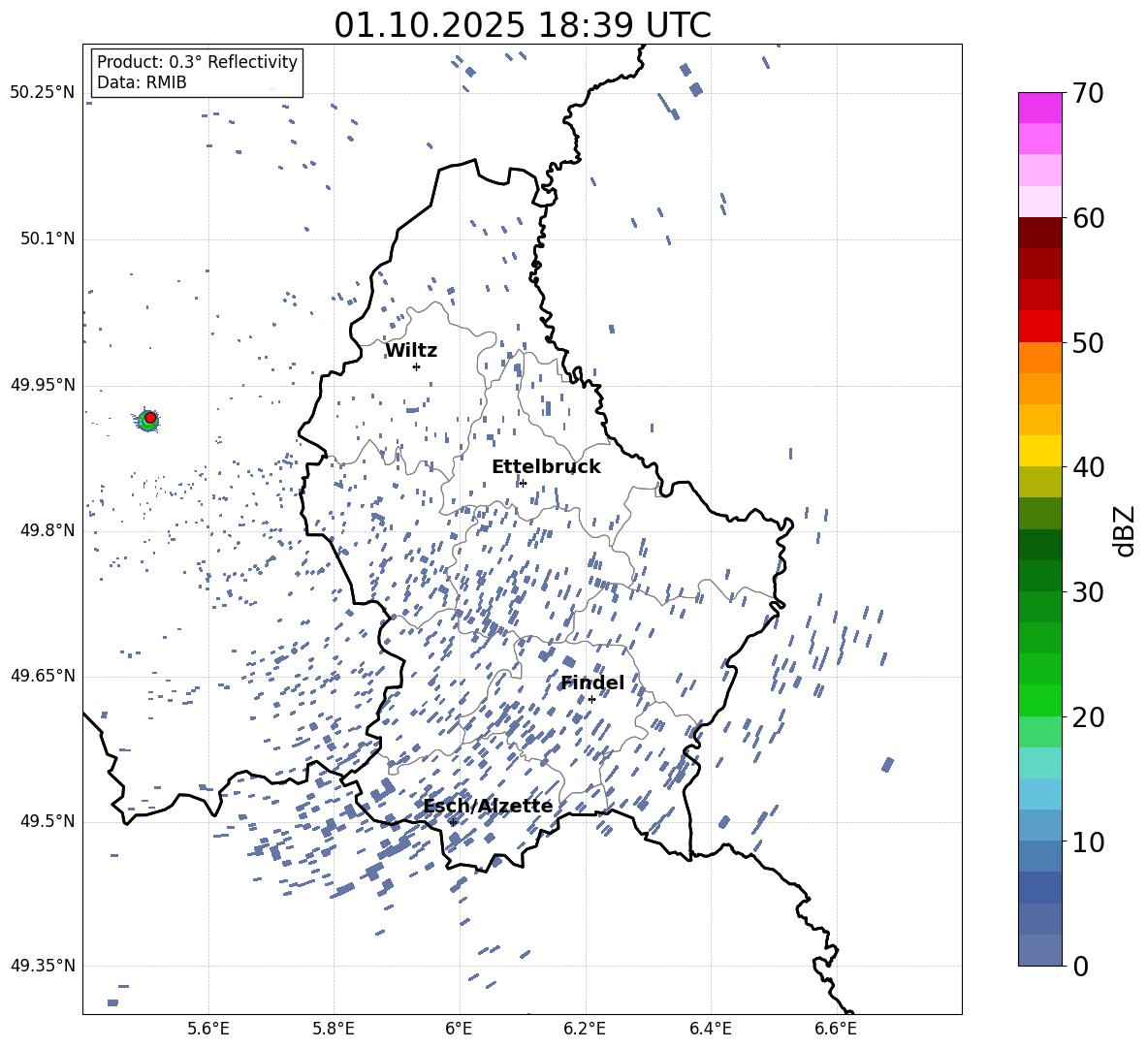The image size is (1148, 1048).
Task: Click the 50.1°N latitude label
Action: point(48,238)
